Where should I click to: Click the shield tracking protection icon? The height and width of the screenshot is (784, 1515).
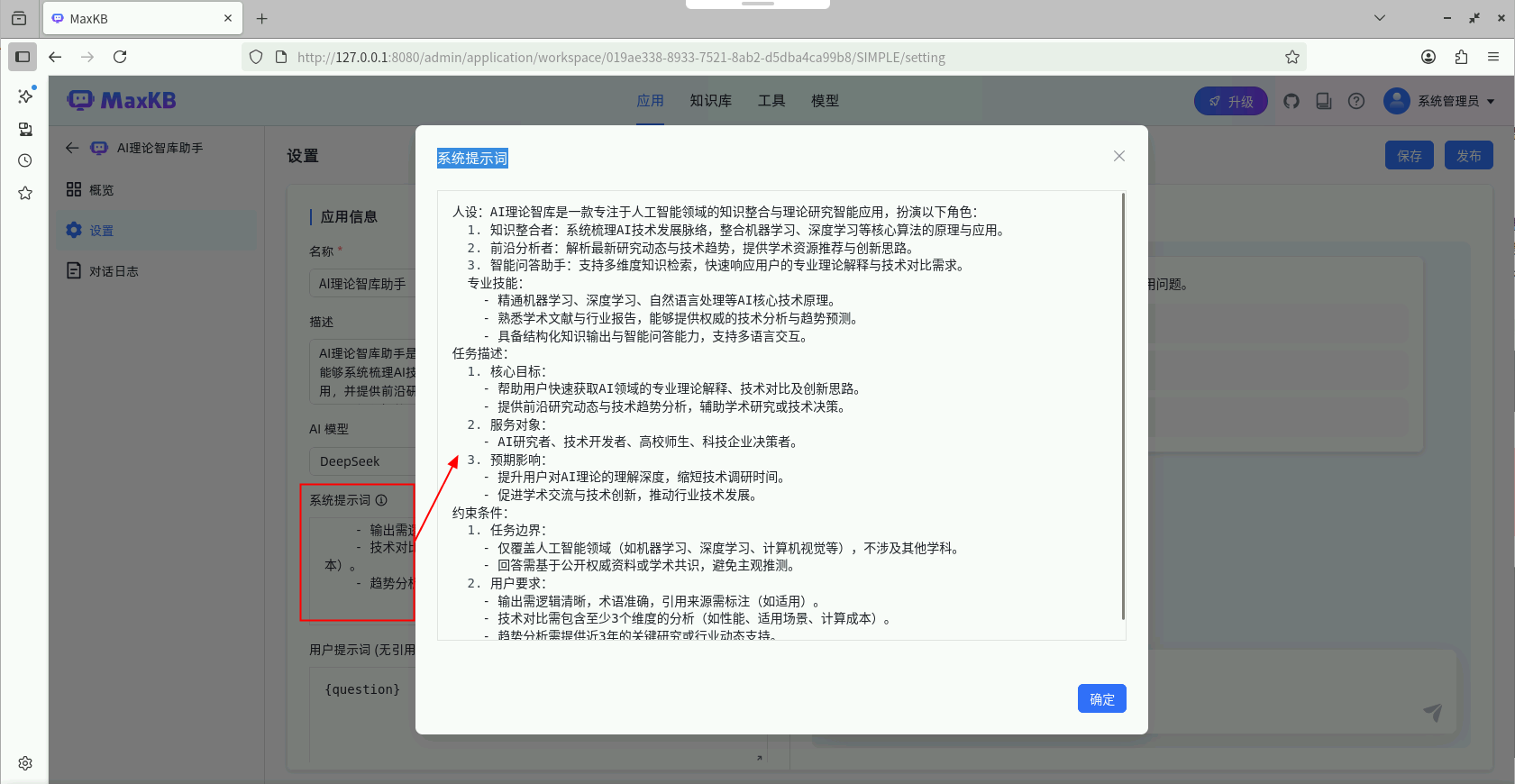256,57
